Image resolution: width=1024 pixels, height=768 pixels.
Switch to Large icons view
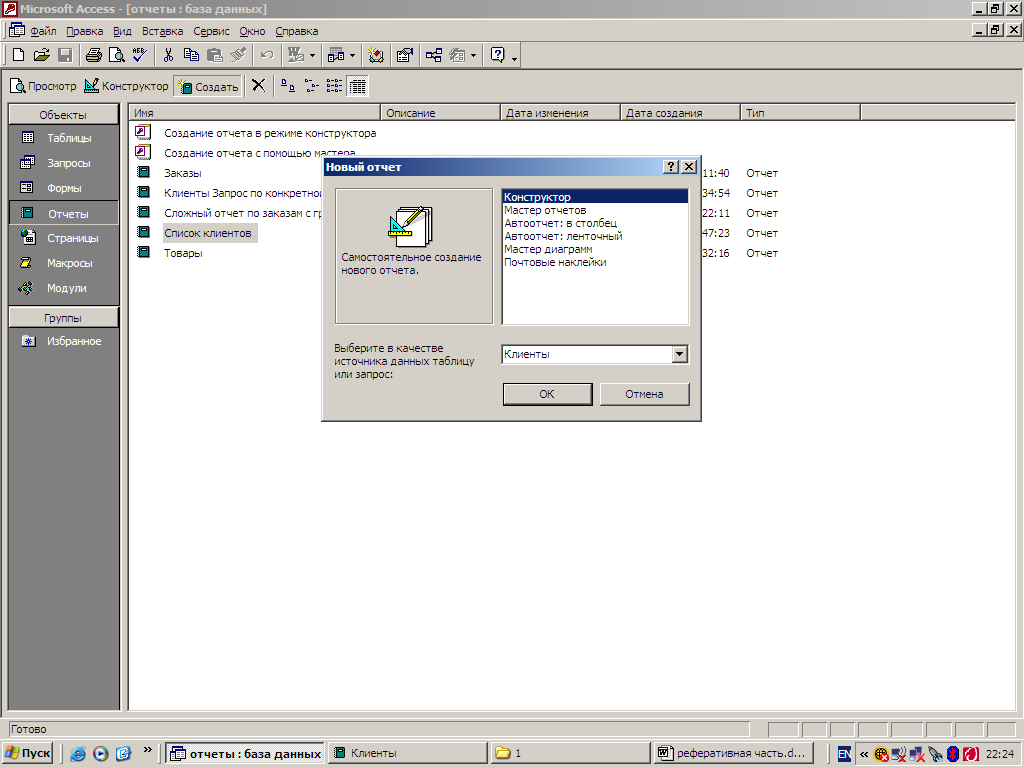[288, 86]
